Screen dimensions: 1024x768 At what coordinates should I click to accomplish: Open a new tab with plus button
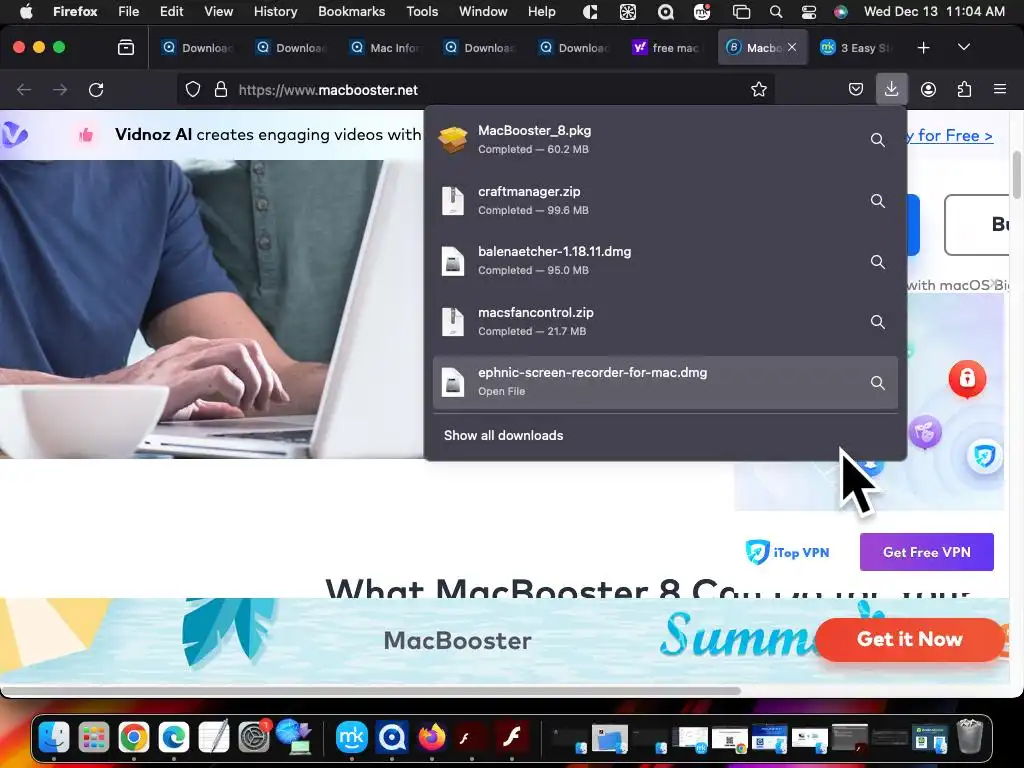point(923,48)
